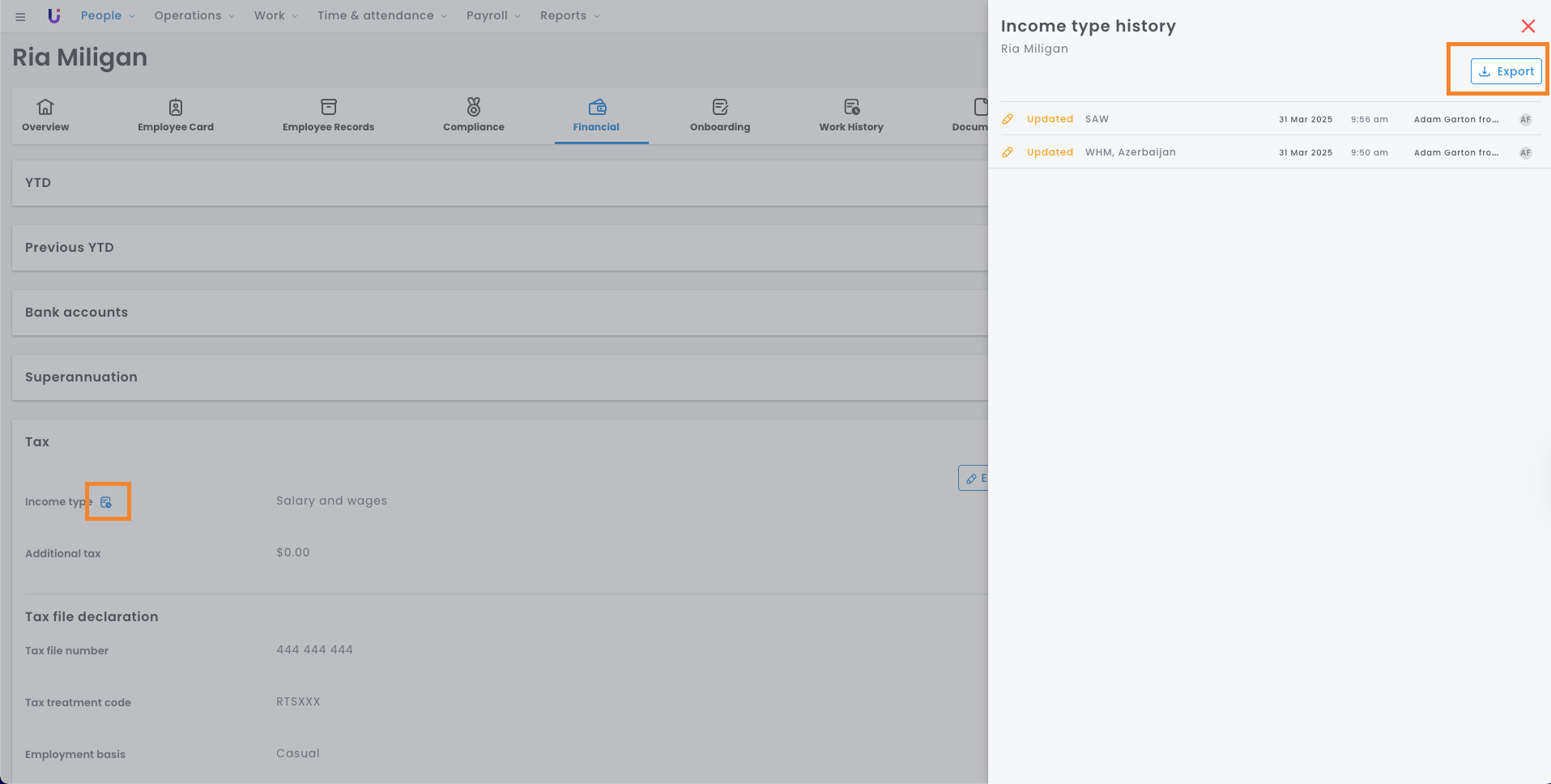
Task: Expand the People dropdown menu
Action: (108, 16)
